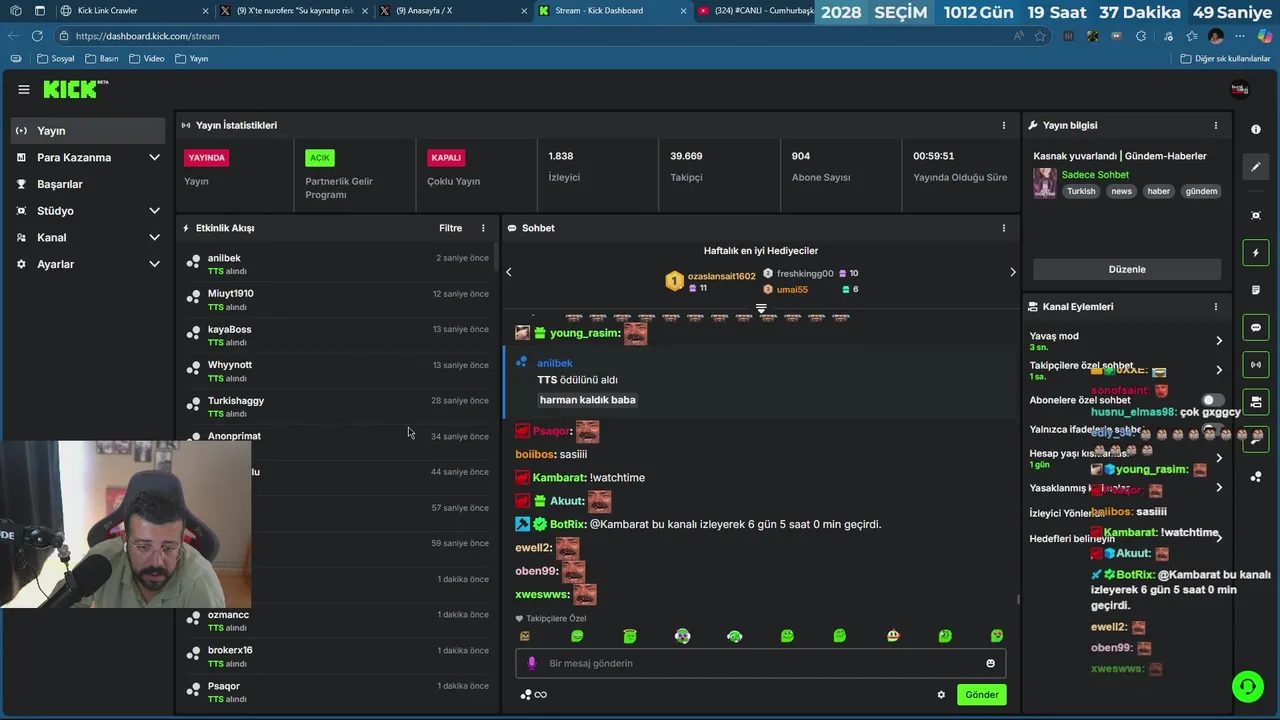Click the broadcast signal icon in right sidebar
This screenshot has height=720, width=1280.
(x=1256, y=364)
